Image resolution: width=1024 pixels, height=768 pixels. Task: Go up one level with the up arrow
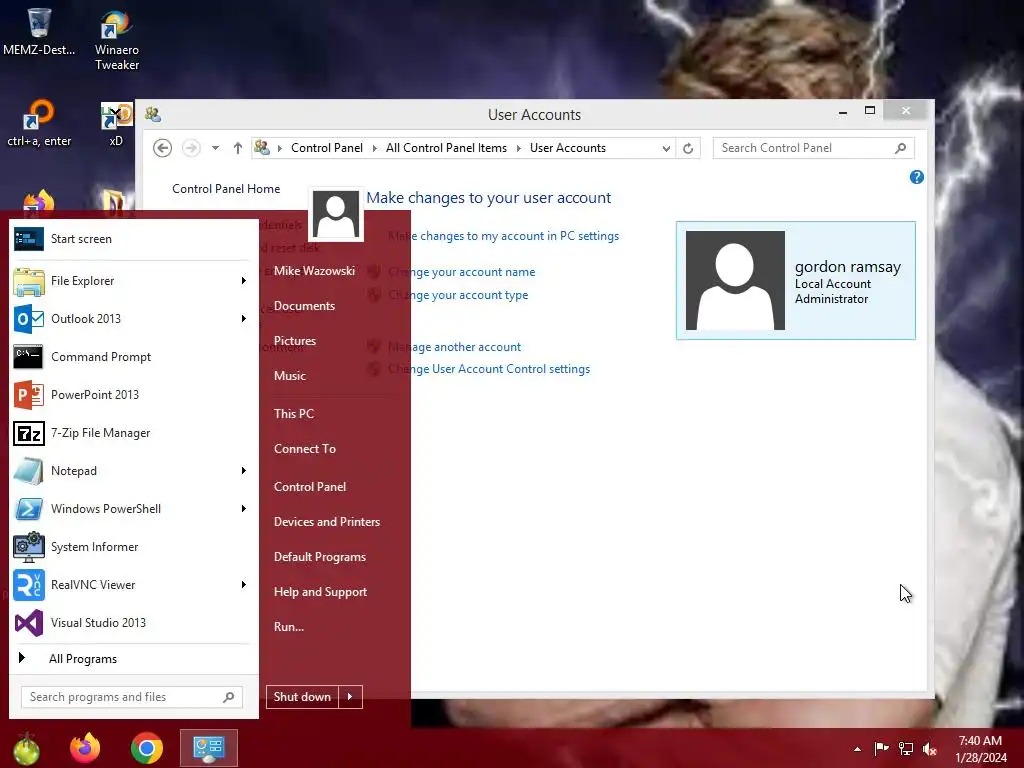click(x=238, y=148)
